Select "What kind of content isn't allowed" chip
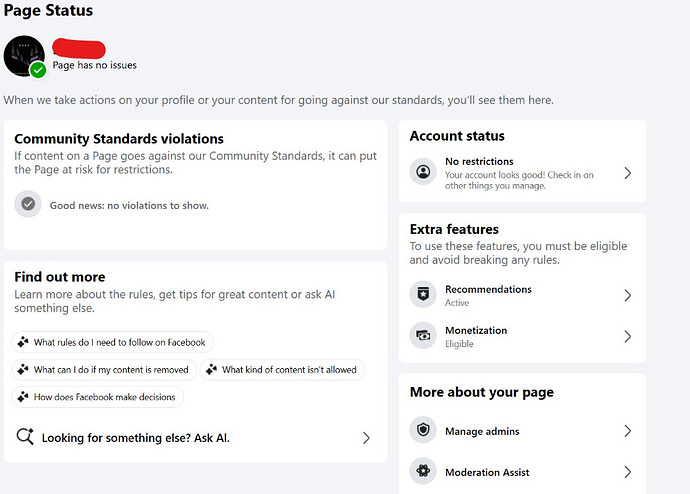The image size is (690, 494). [x=282, y=369]
